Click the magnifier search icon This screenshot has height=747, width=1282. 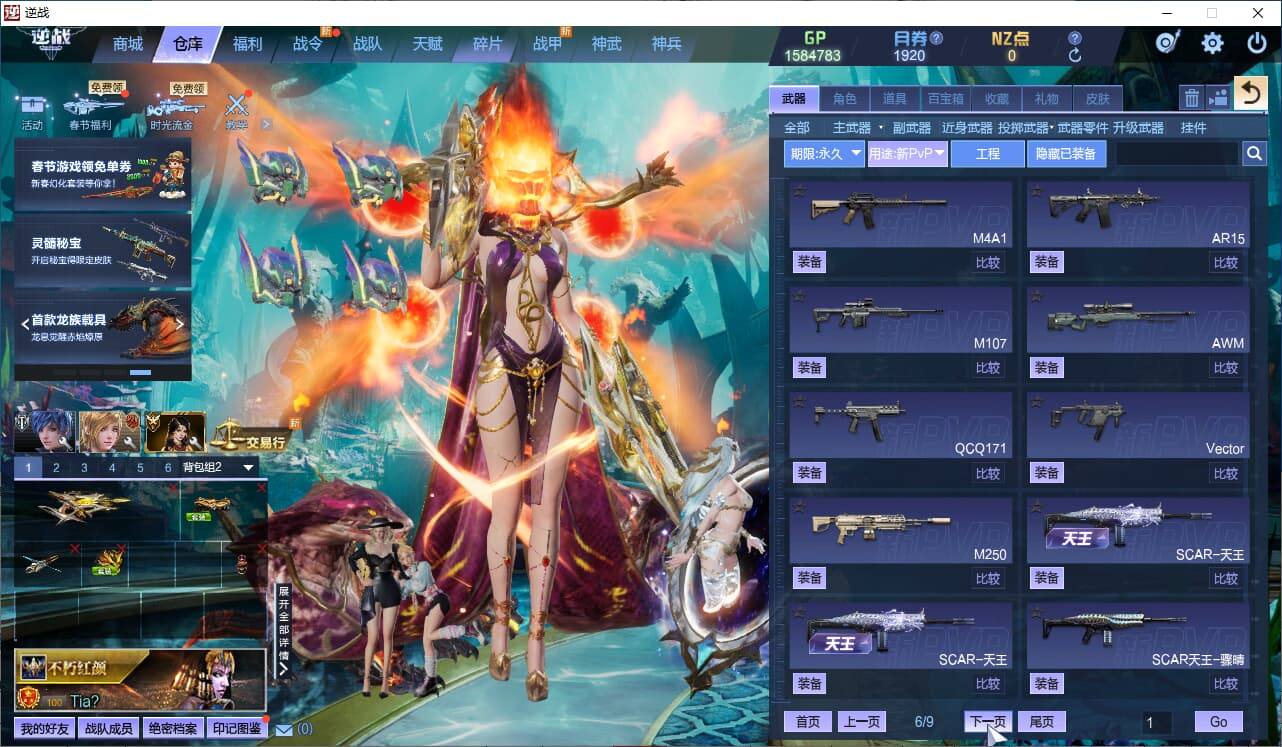[x=1254, y=153]
